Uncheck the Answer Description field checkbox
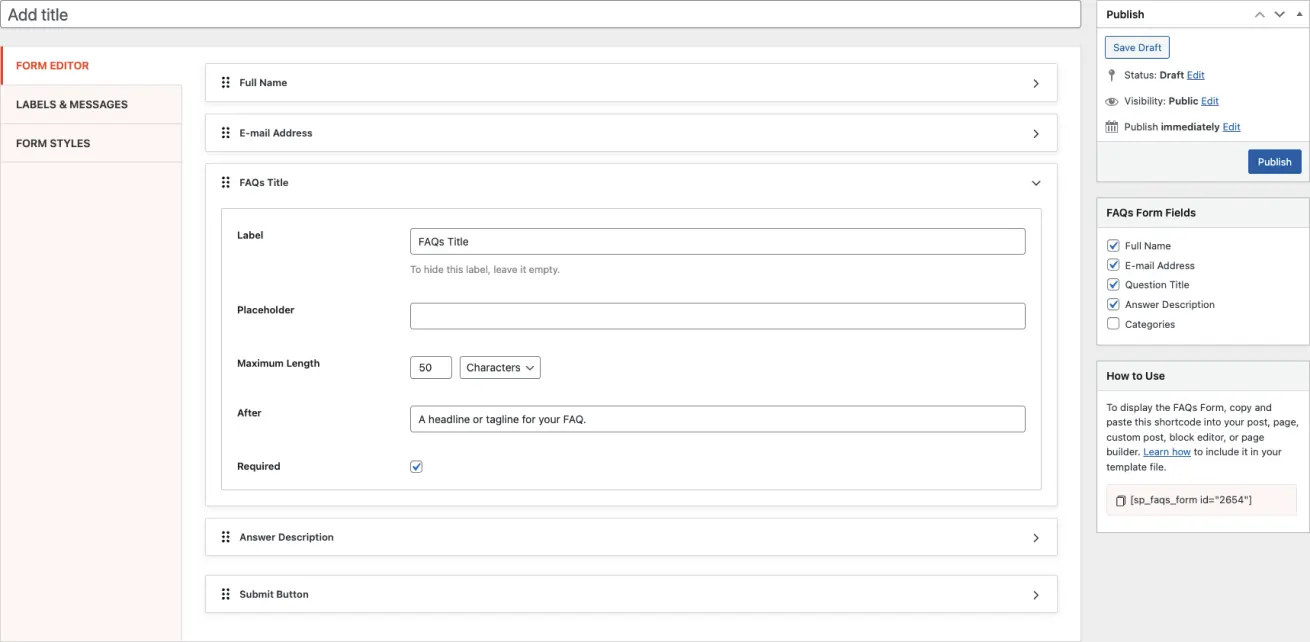1310x642 pixels. coord(1113,304)
